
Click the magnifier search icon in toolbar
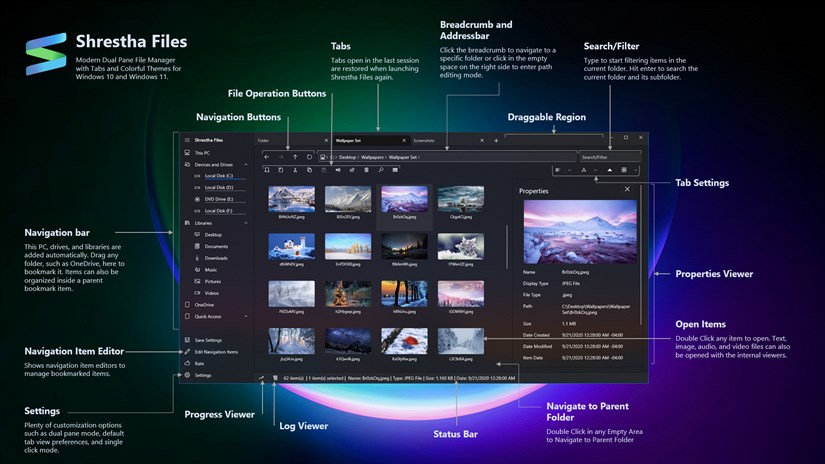pos(381,170)
